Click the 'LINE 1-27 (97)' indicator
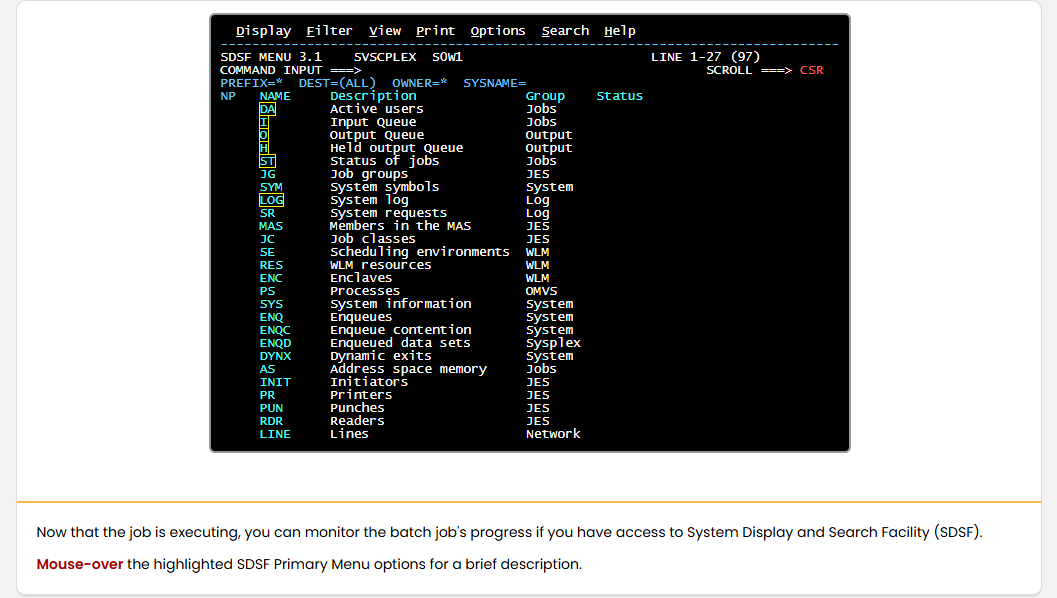This screenshot has width=1057, height=598. pos(705,57)
